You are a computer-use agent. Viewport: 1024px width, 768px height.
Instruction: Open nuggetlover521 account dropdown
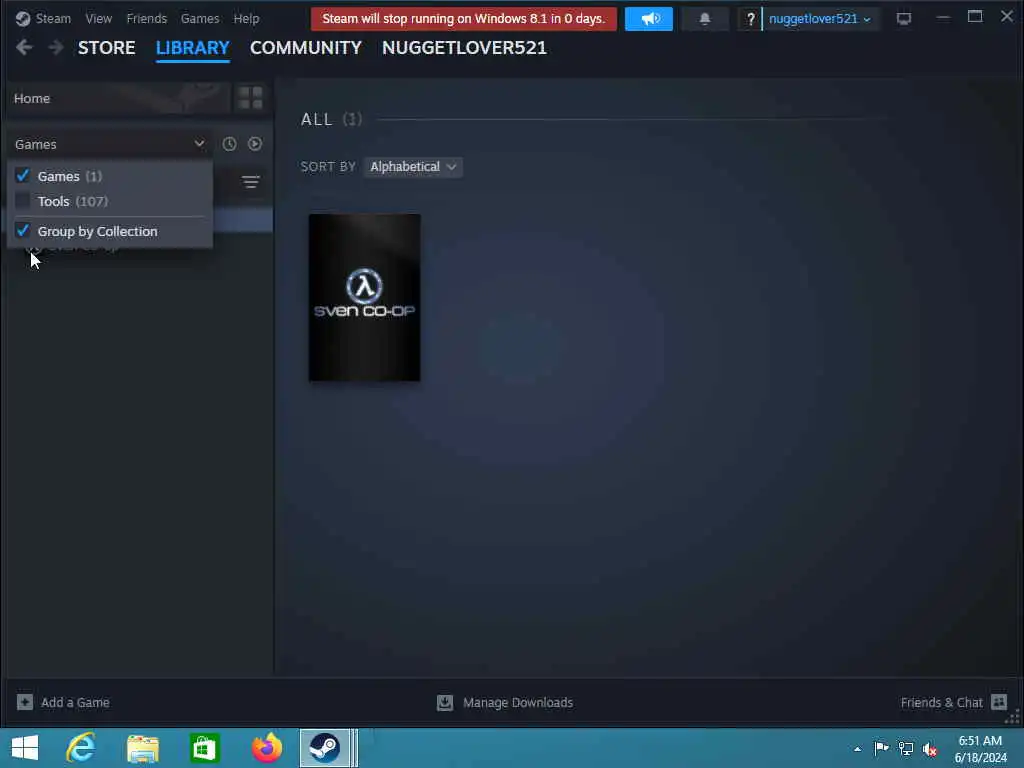[820, 19]
